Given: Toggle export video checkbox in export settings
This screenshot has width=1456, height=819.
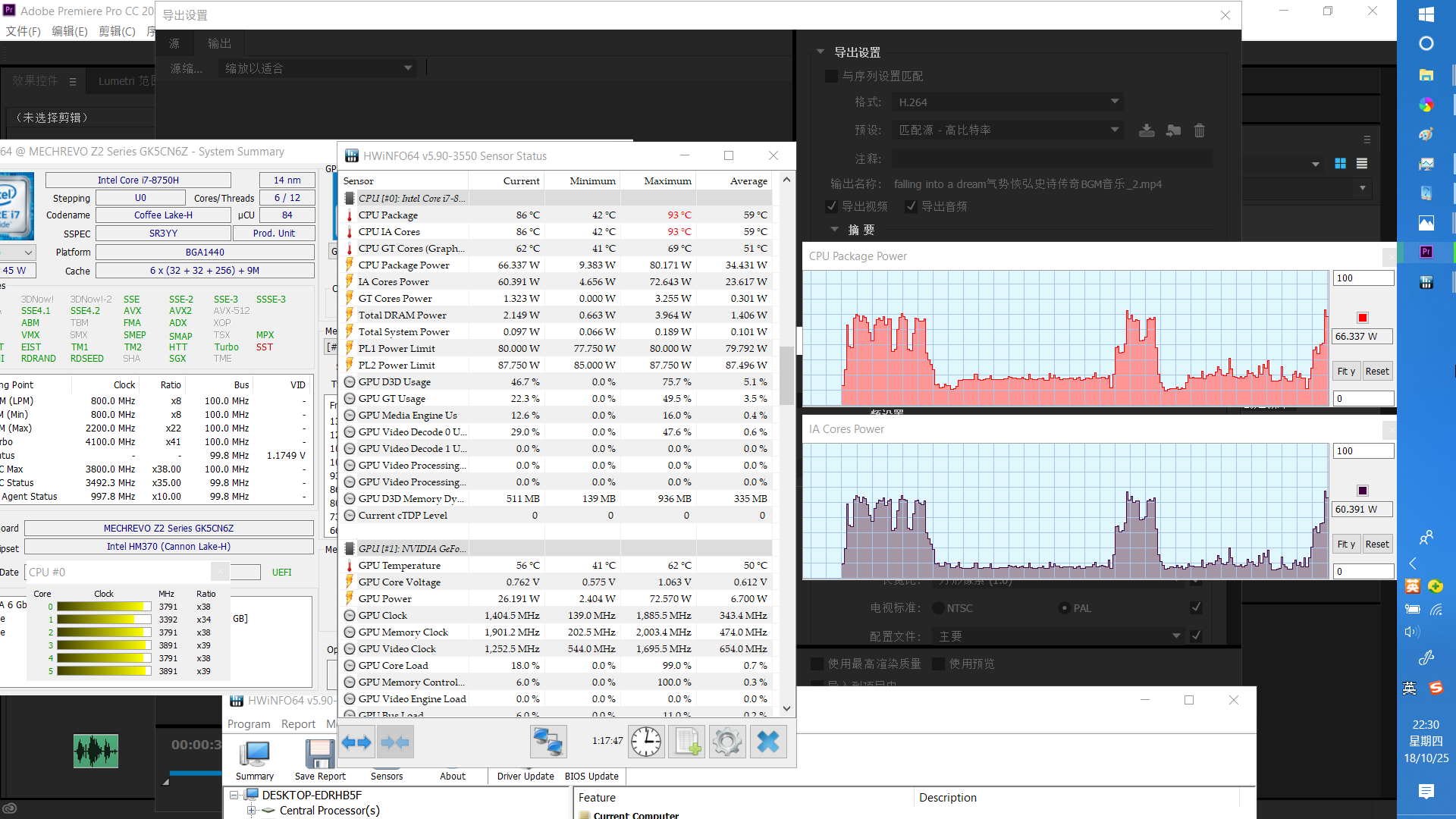Looking at the screenshot, I should coord(831,206).
